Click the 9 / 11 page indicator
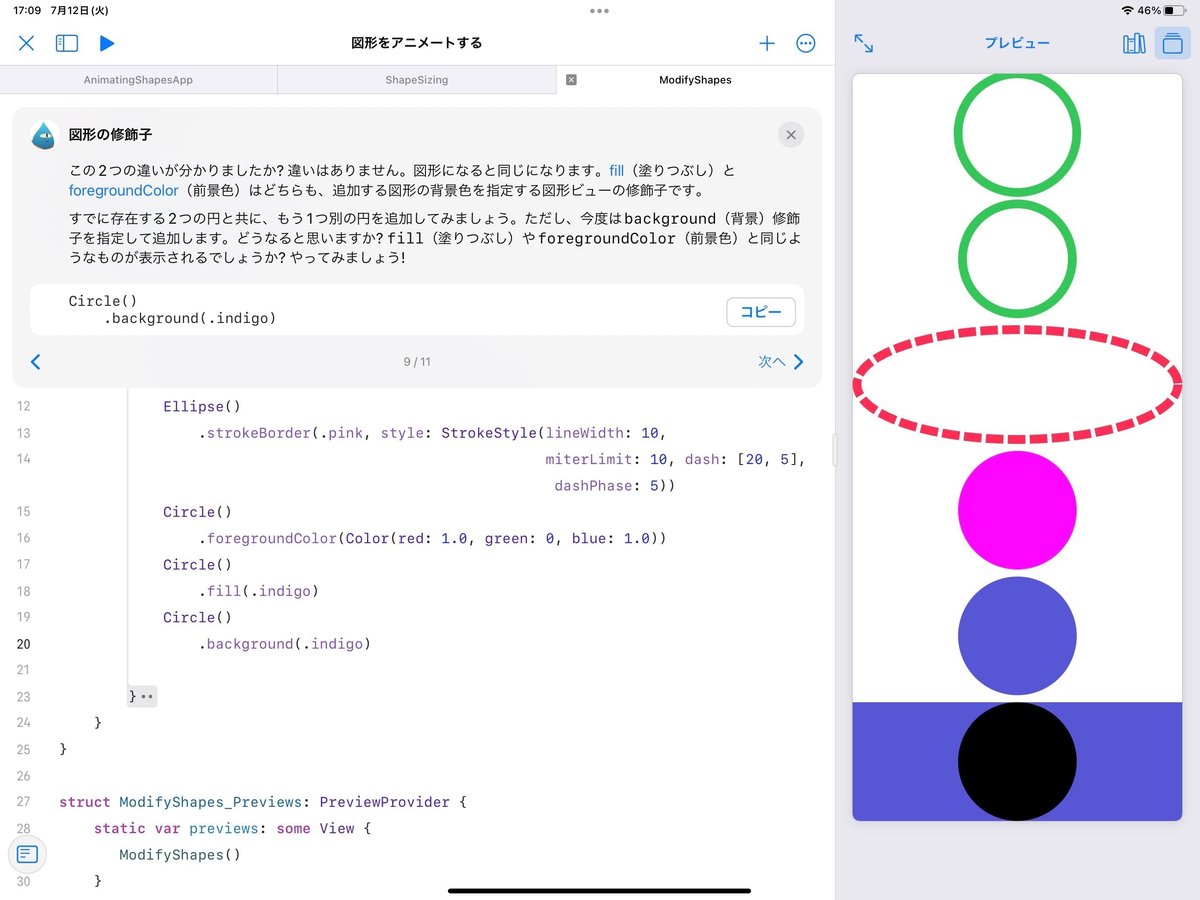Image resolution: width=1200 pixels, height=900 pixels. coord(417,362)
